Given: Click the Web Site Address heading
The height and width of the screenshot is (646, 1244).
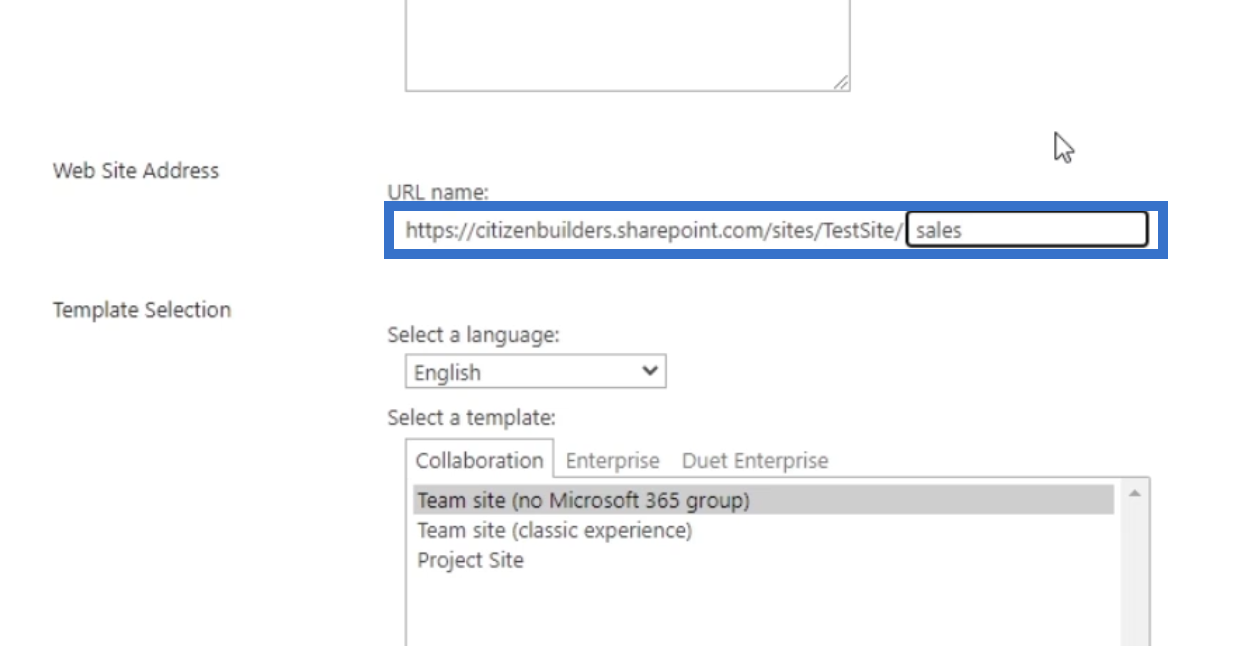Looking at the screenshot, I should point(136,170).
